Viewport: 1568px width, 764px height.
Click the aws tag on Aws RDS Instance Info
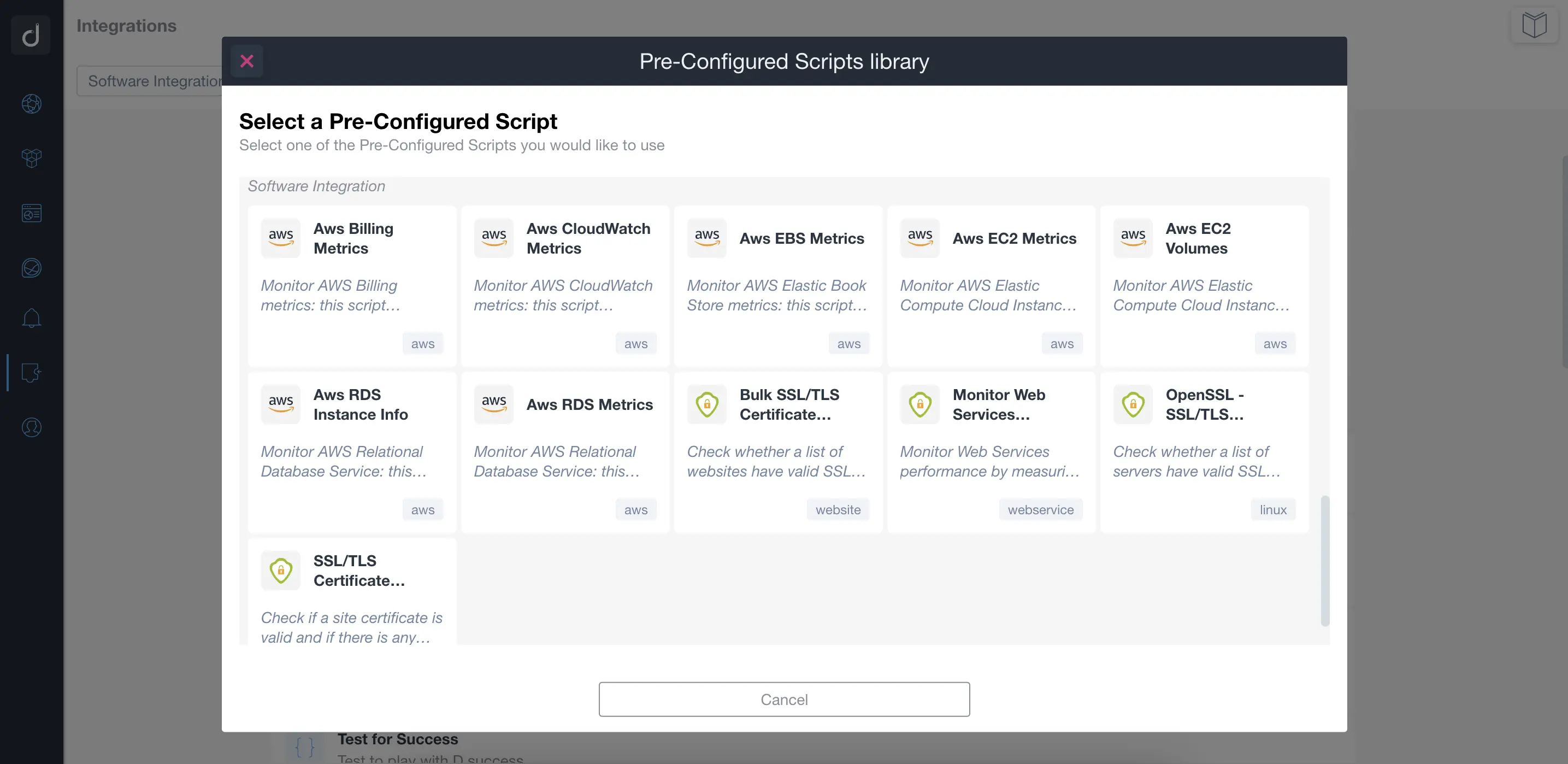422,509
